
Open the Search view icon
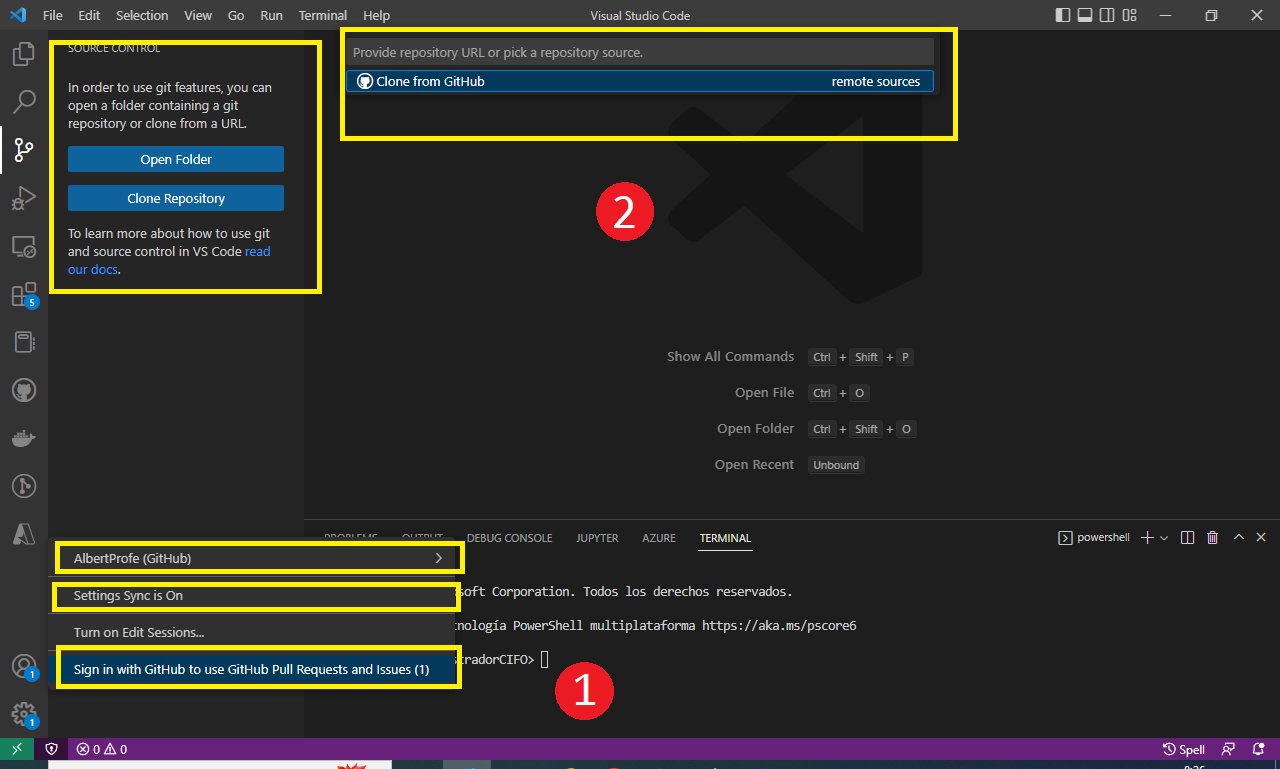click(24, 102)
